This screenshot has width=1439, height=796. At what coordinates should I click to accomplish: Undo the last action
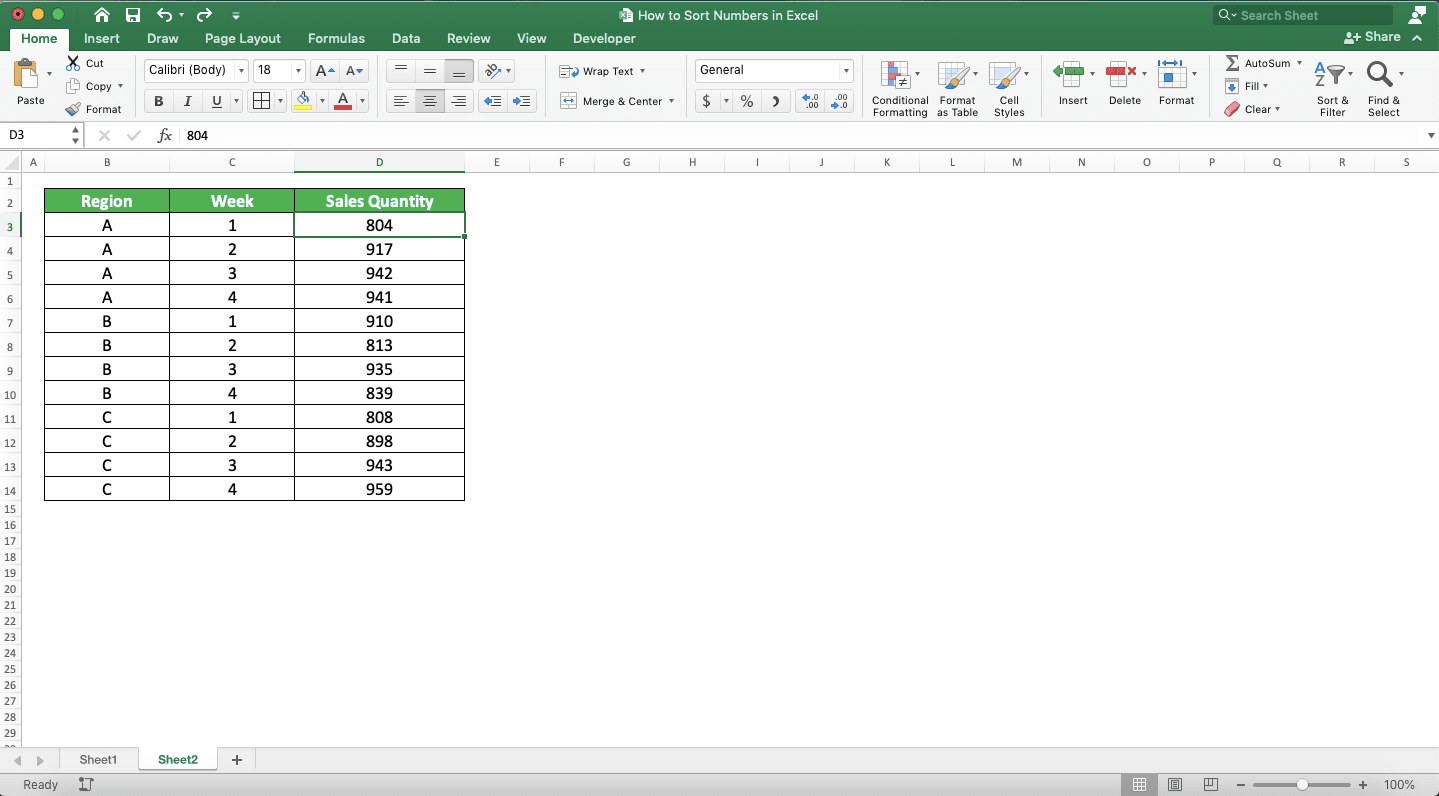click(x=165, y=15)
